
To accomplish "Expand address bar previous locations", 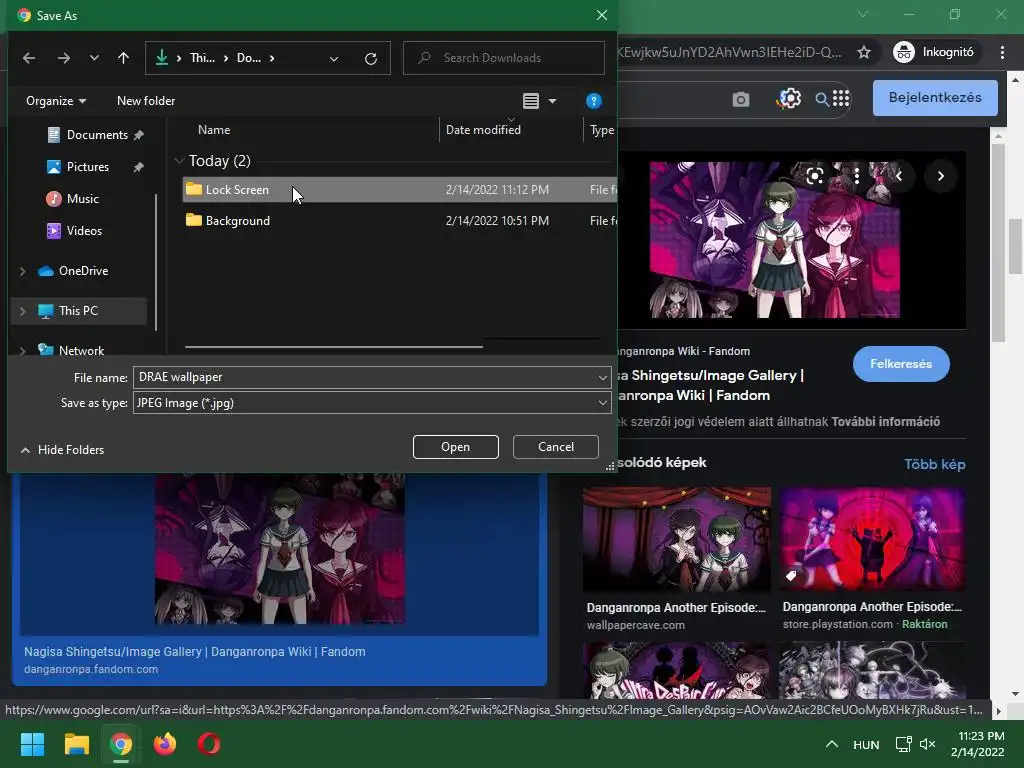I will coord(334,59).
